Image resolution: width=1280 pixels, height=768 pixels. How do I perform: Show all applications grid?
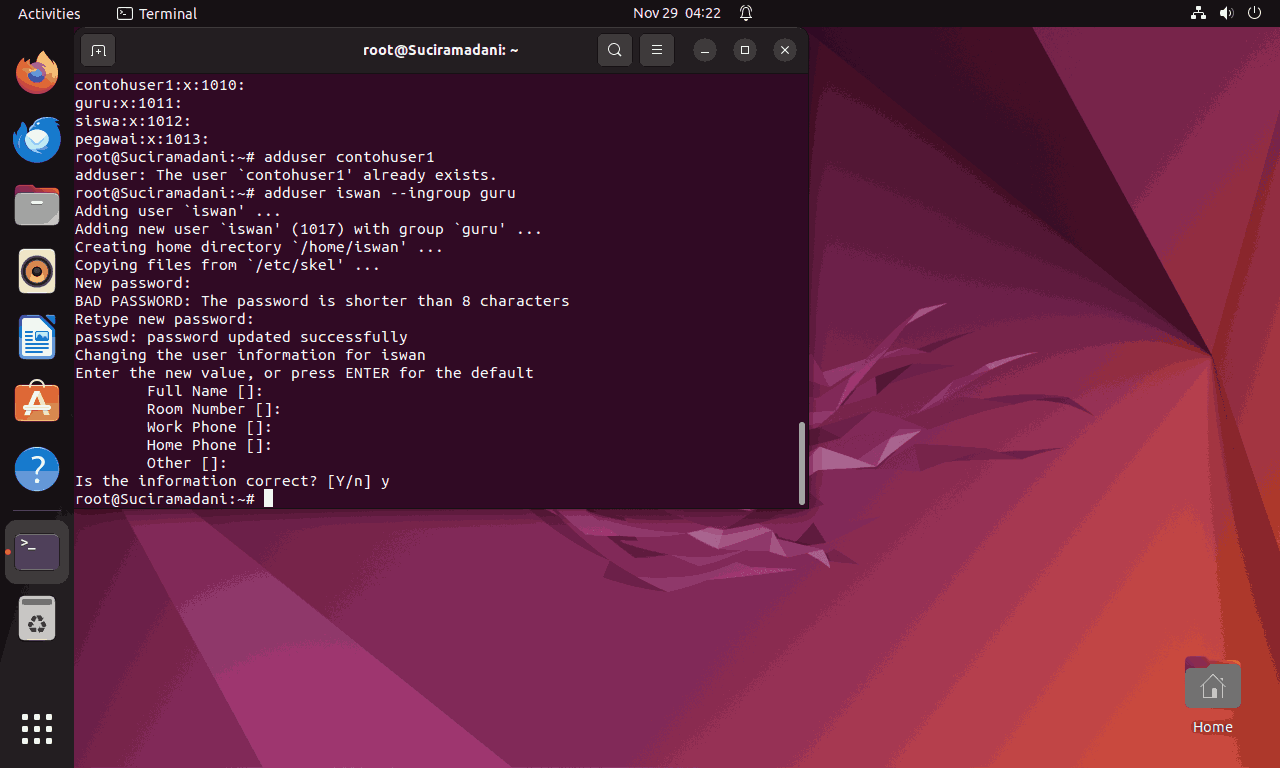pyautogui.click(x=37, y=729)
